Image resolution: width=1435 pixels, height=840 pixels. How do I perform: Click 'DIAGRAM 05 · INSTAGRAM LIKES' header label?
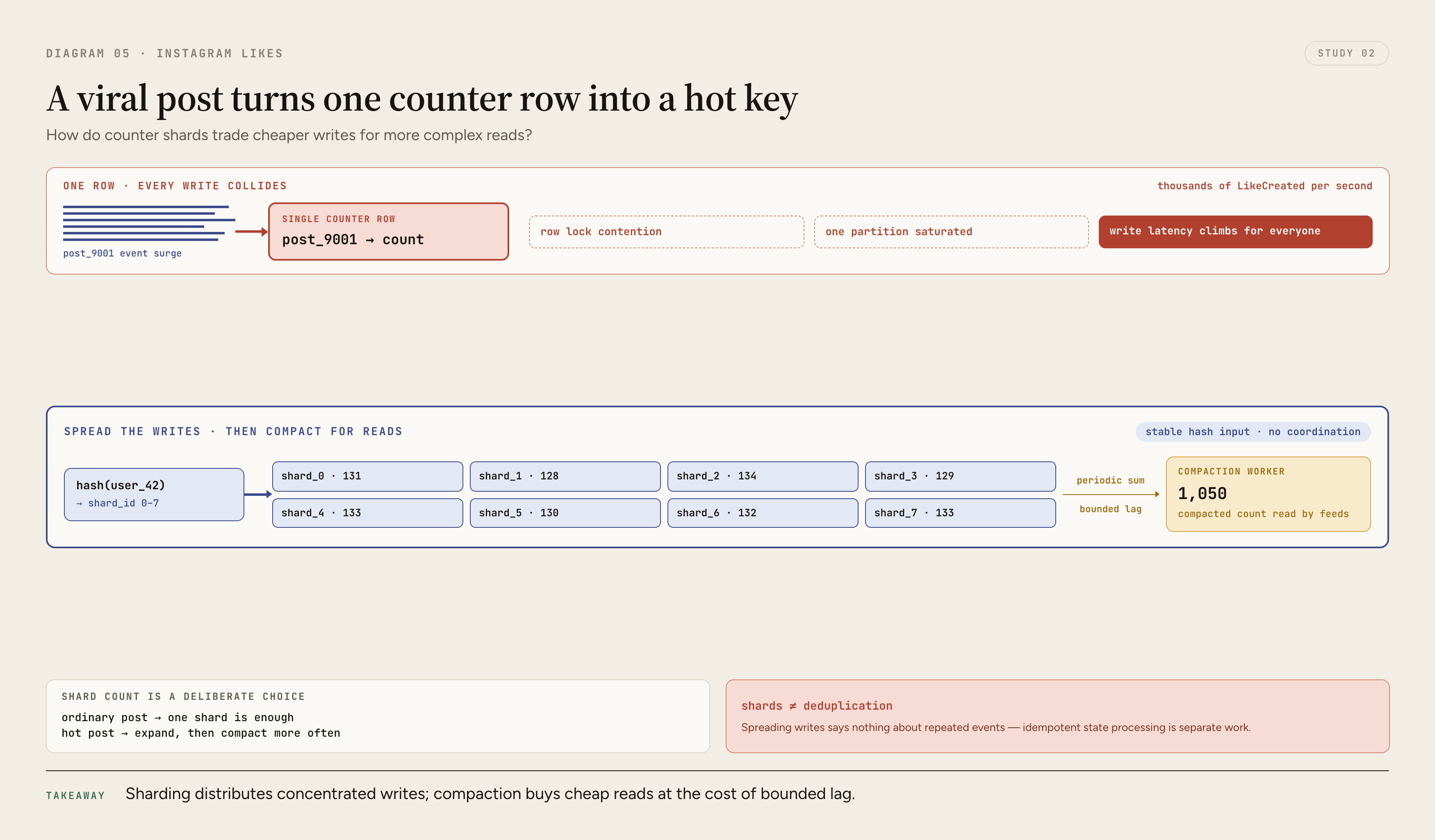coord(164,54)
